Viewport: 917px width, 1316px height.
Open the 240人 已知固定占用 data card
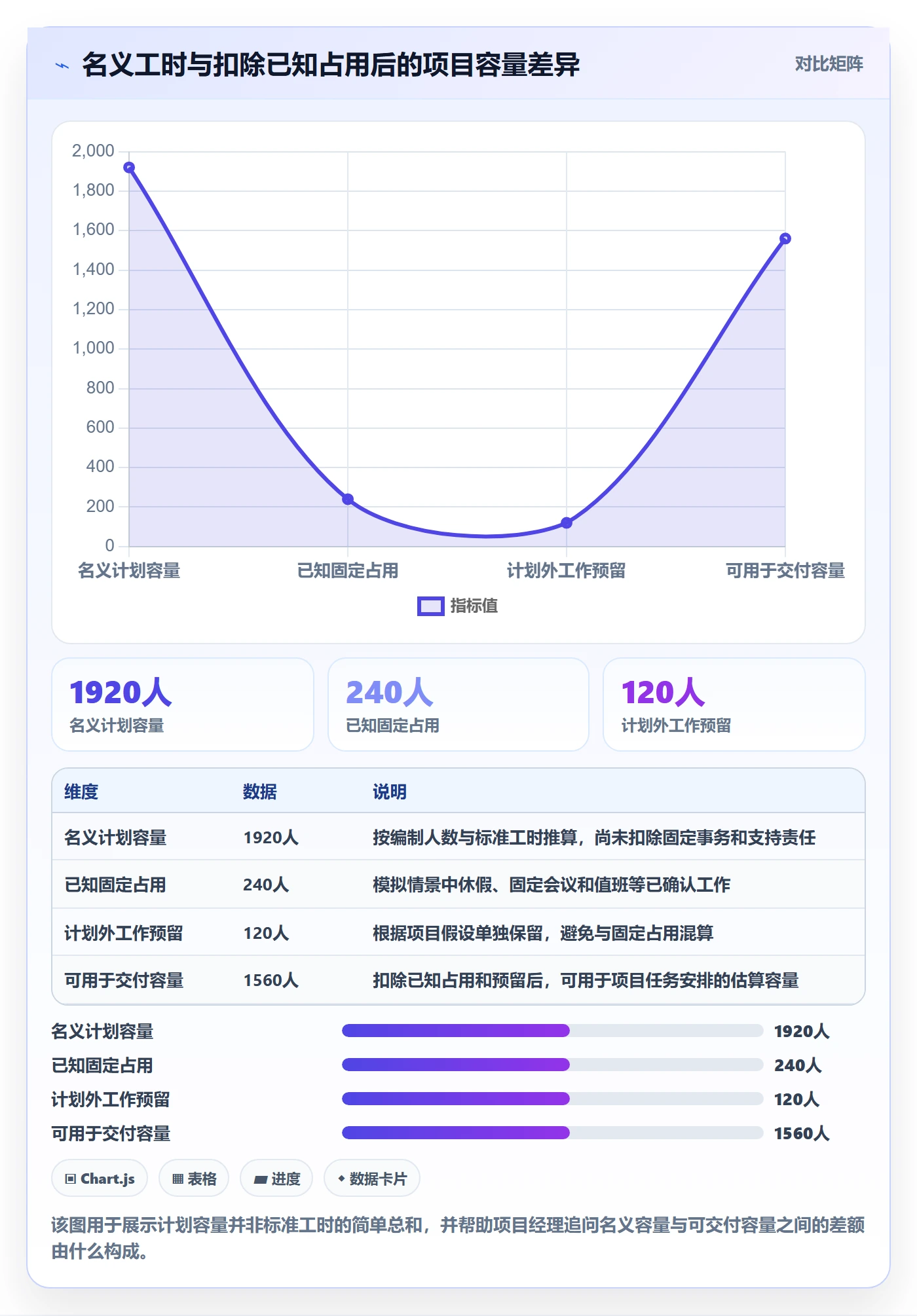click(x=458, y=704)
